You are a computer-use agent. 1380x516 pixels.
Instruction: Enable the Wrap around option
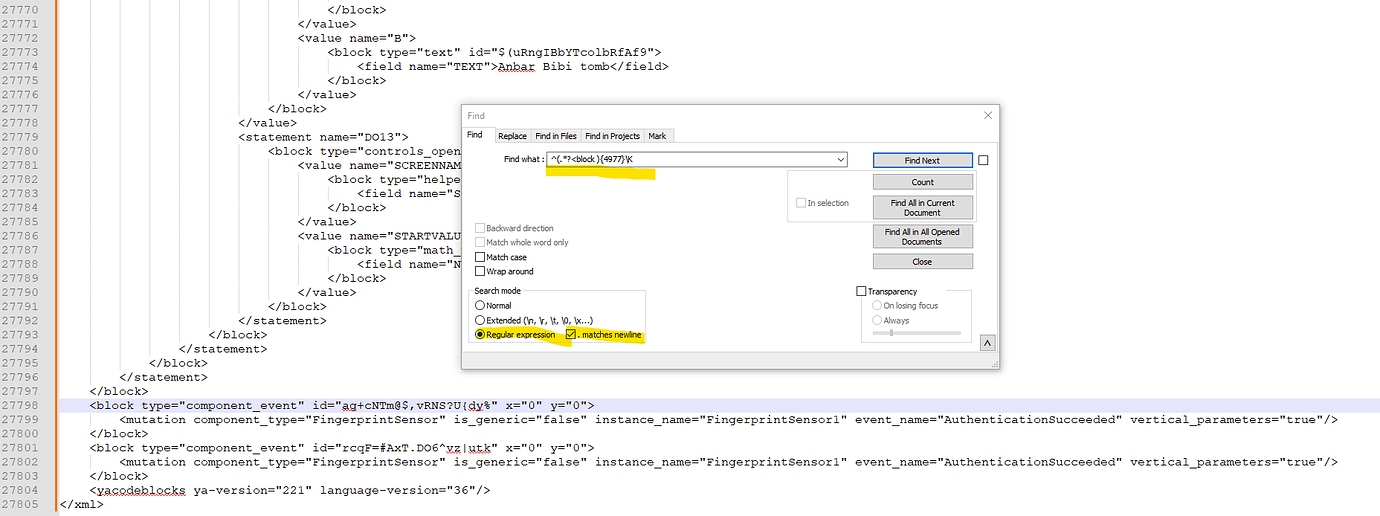point(480,271)
